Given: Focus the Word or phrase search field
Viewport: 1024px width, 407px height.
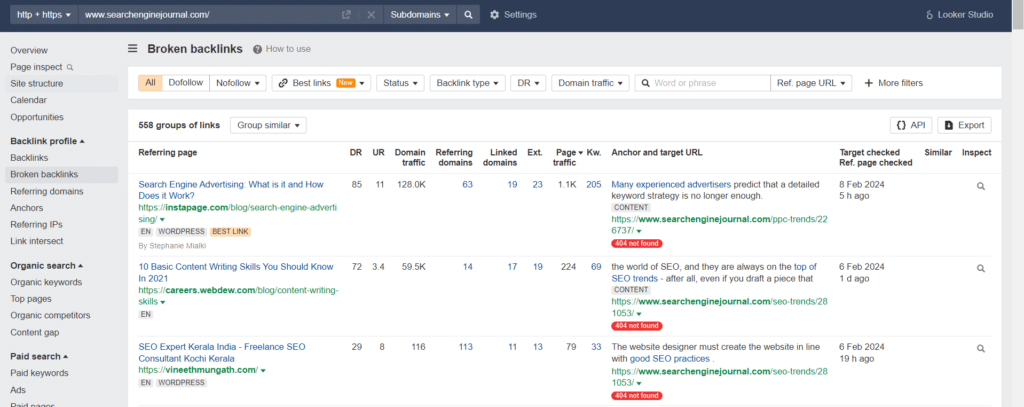Looking at the screenshot, I should 703,83.
